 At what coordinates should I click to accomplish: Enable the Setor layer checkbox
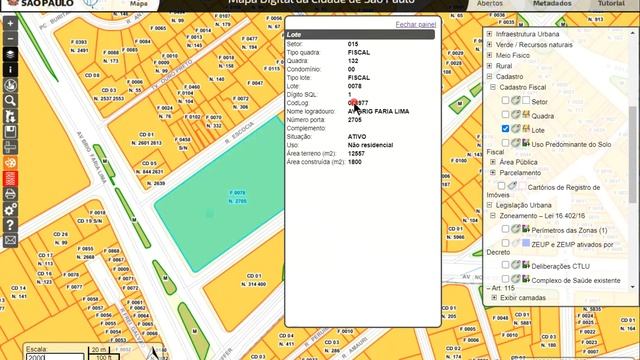(x=505, y=100)
